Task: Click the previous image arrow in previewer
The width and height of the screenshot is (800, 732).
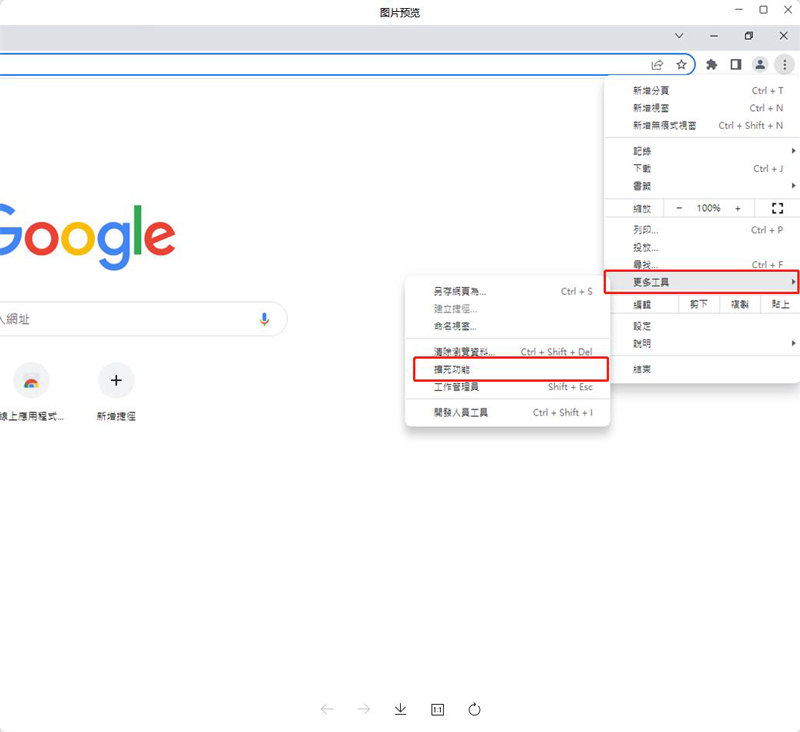Action: [327, 709]
